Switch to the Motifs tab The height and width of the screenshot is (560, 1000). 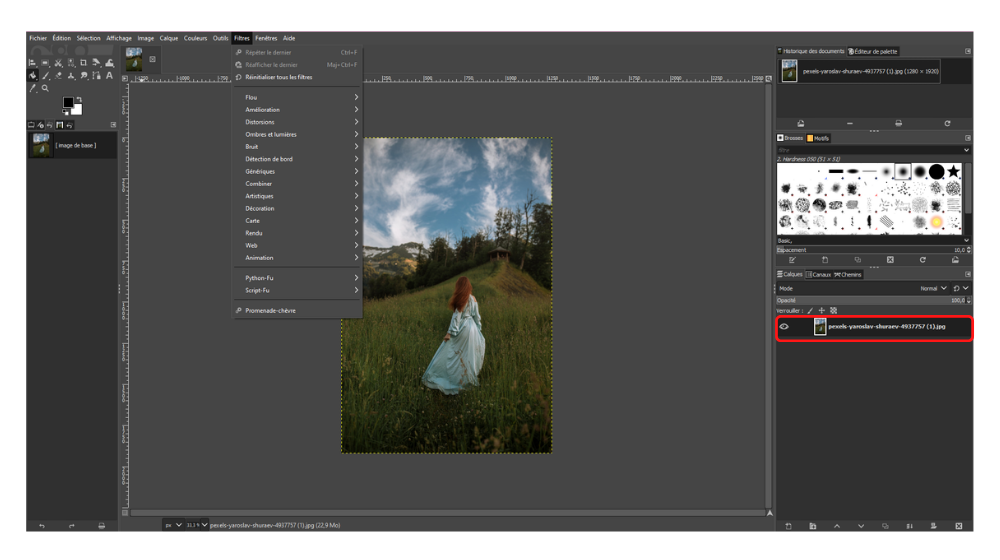click(x=818, y=138)
